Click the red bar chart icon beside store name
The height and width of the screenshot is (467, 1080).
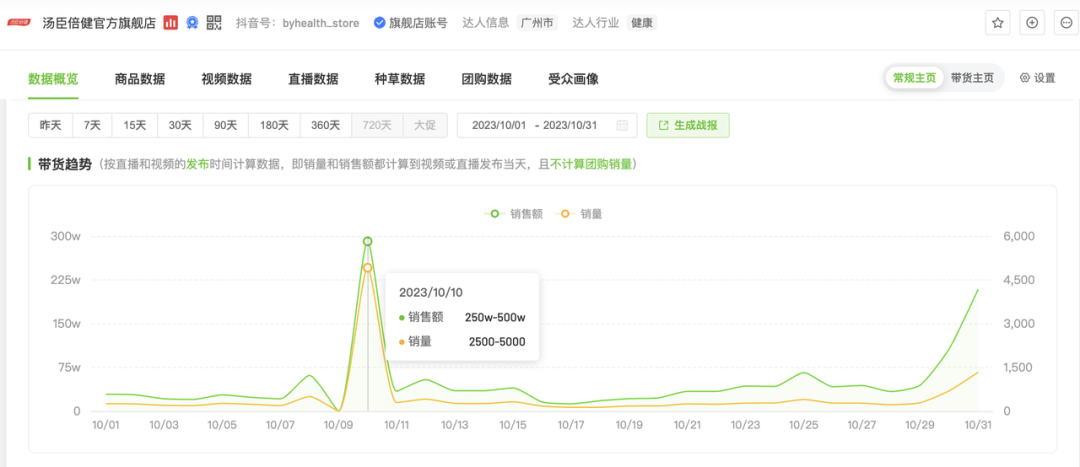click(x=171, y=22)
